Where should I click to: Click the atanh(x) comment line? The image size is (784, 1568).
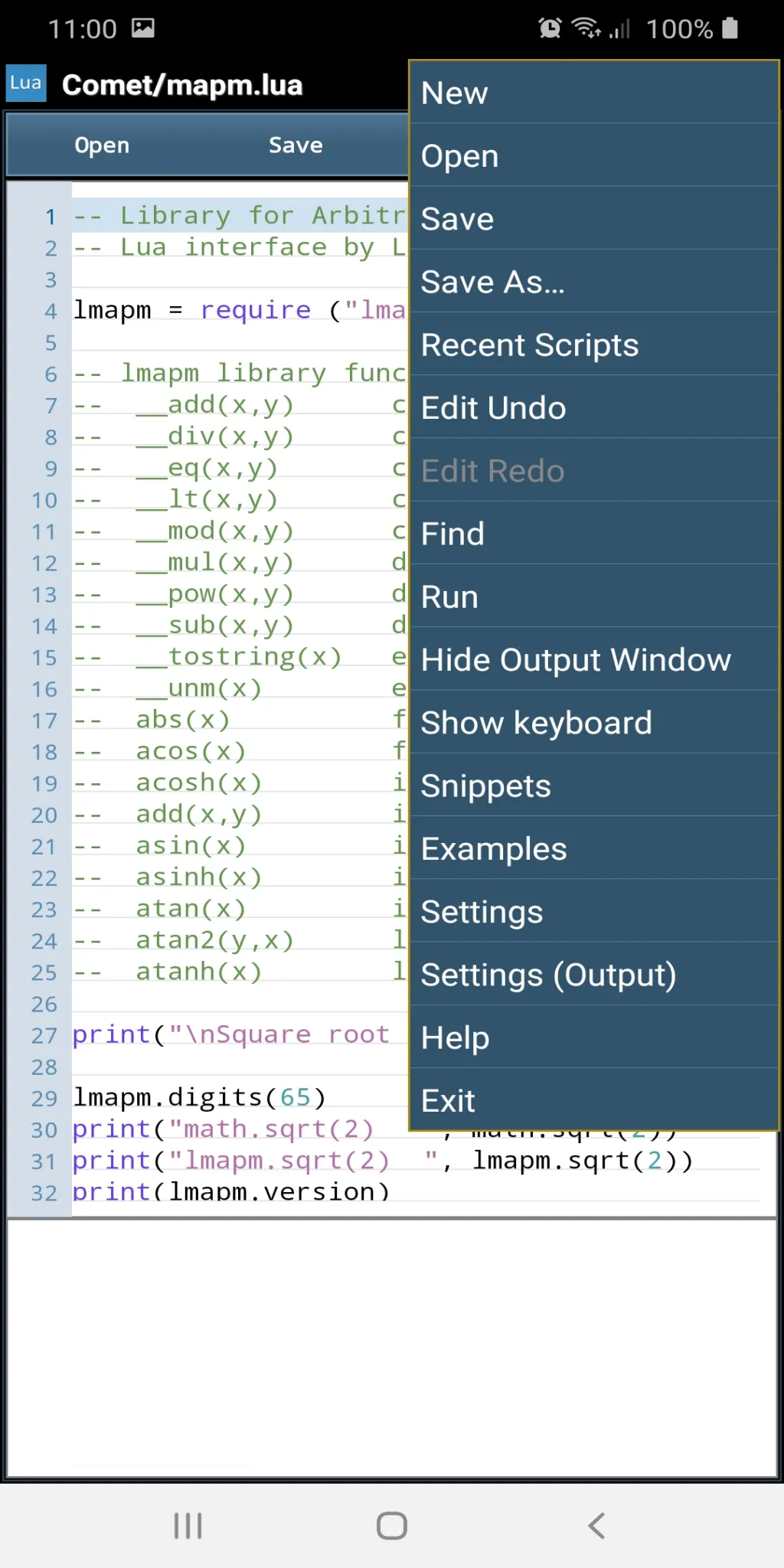coord(239,972)
